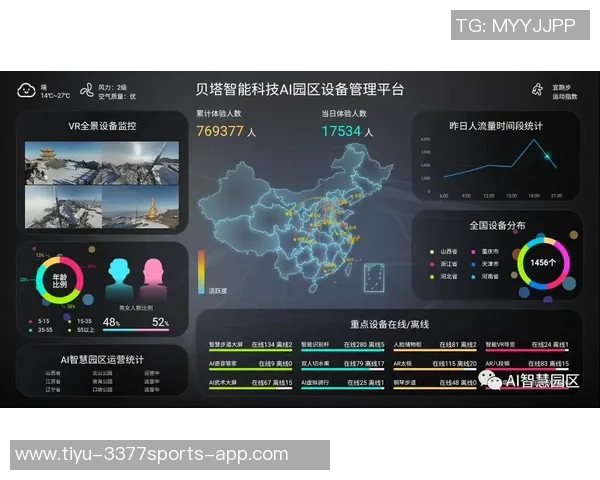Image resolution: width=600 pixels, height=480 pixels.
Task: Click the China map in the center
Action: coord(297,218)
